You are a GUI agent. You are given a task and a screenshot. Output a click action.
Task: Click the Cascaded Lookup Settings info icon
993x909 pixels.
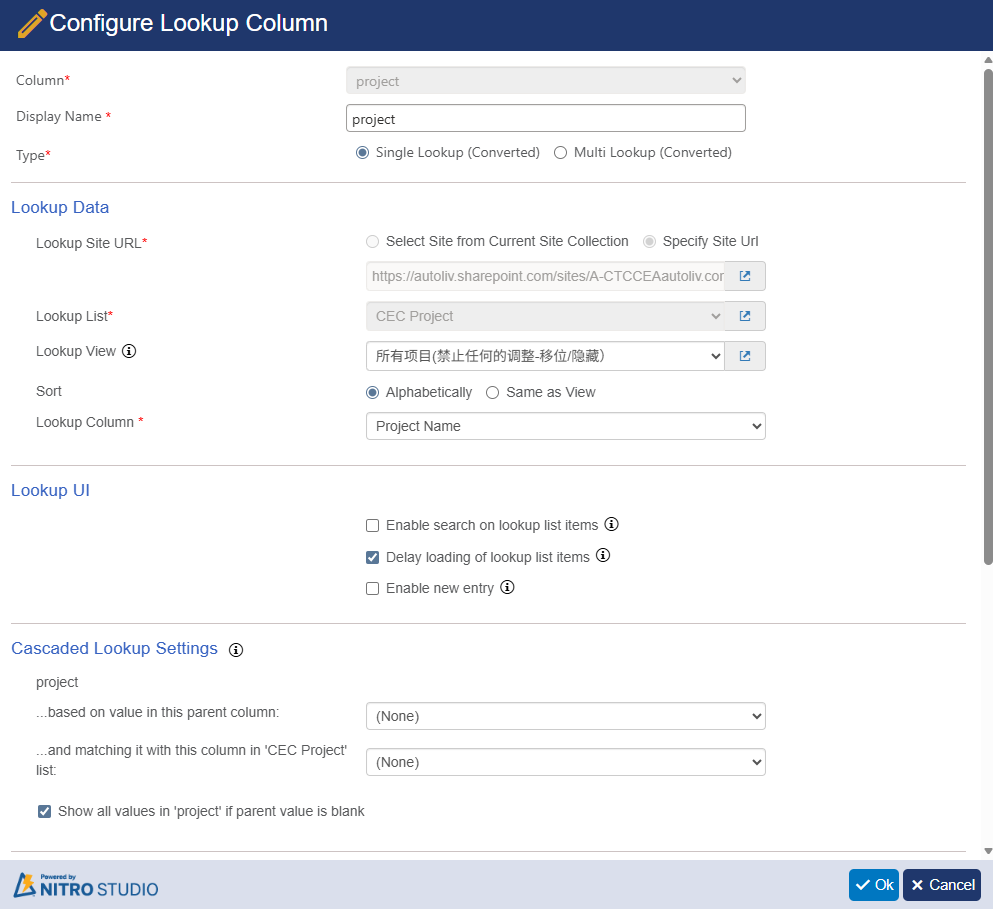tap(236, 650)
